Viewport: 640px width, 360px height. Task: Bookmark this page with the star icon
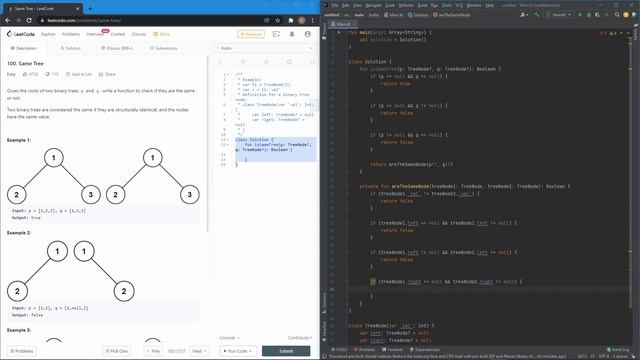click(278, 20)
